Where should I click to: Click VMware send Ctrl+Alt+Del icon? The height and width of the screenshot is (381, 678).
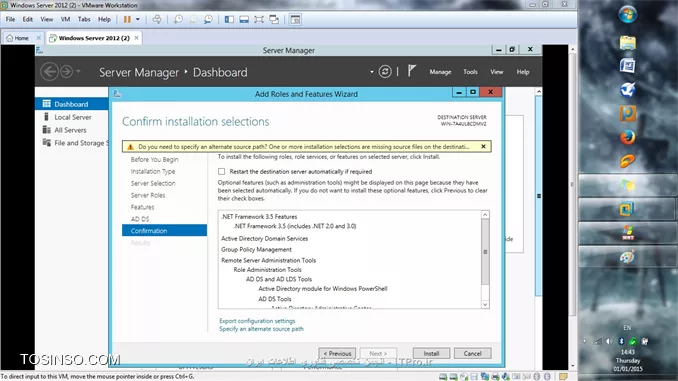157,19
